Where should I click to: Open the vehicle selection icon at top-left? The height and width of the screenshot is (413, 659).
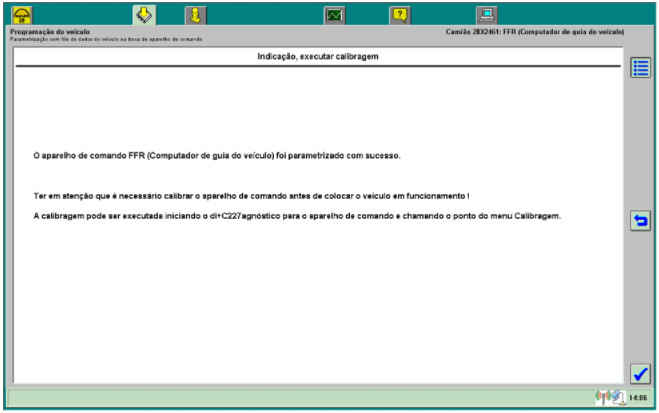click(x=21, y=14)
